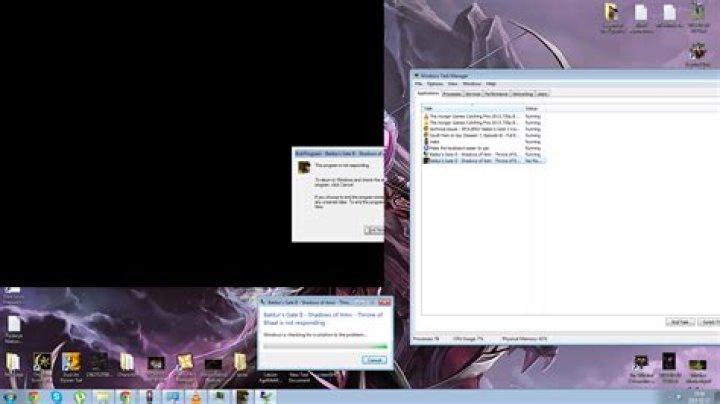Click the End Task button in Task Manager
Screen dimensions: 720x404
click(x=680, y=322)
